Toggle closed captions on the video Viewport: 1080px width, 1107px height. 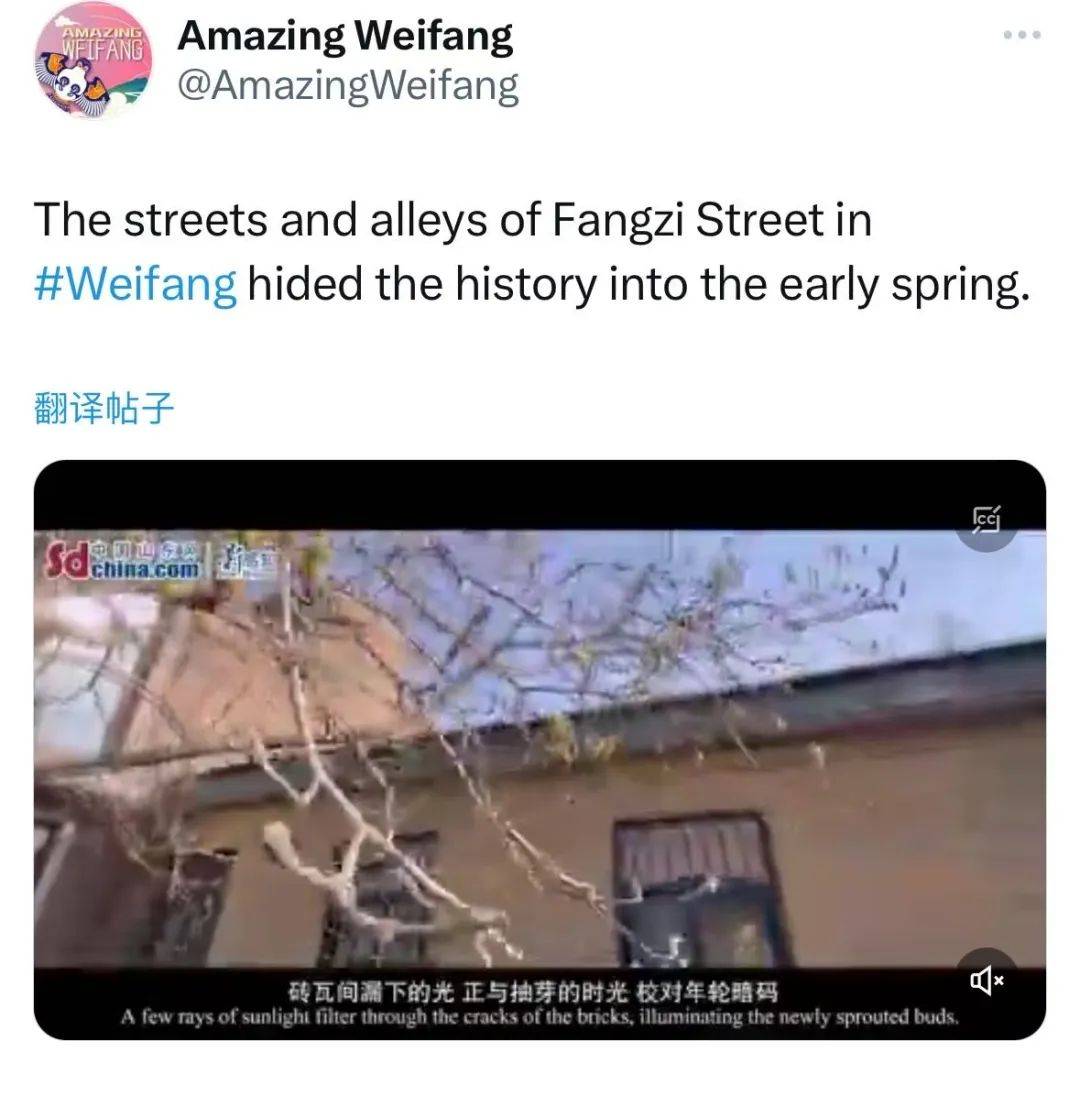point(986,519)
